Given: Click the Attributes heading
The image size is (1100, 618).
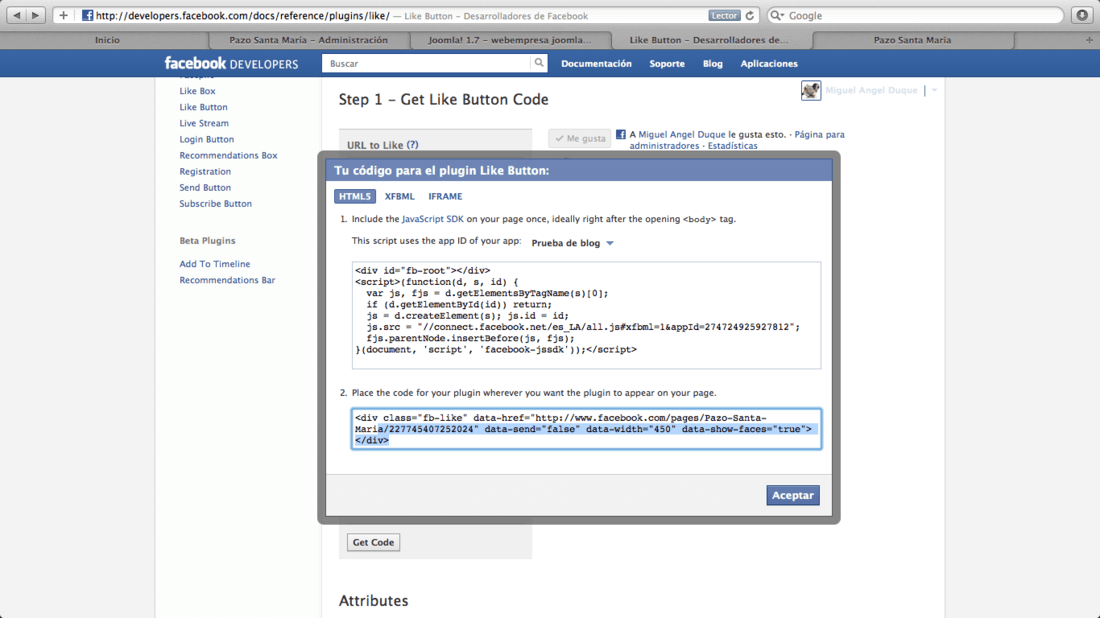Looking at the screenshot, I should [373, 601].
